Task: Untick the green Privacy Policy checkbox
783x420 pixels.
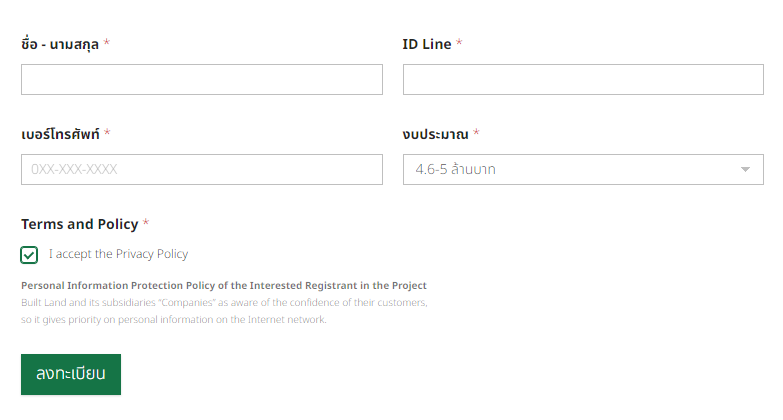Action: coord(29,255)
